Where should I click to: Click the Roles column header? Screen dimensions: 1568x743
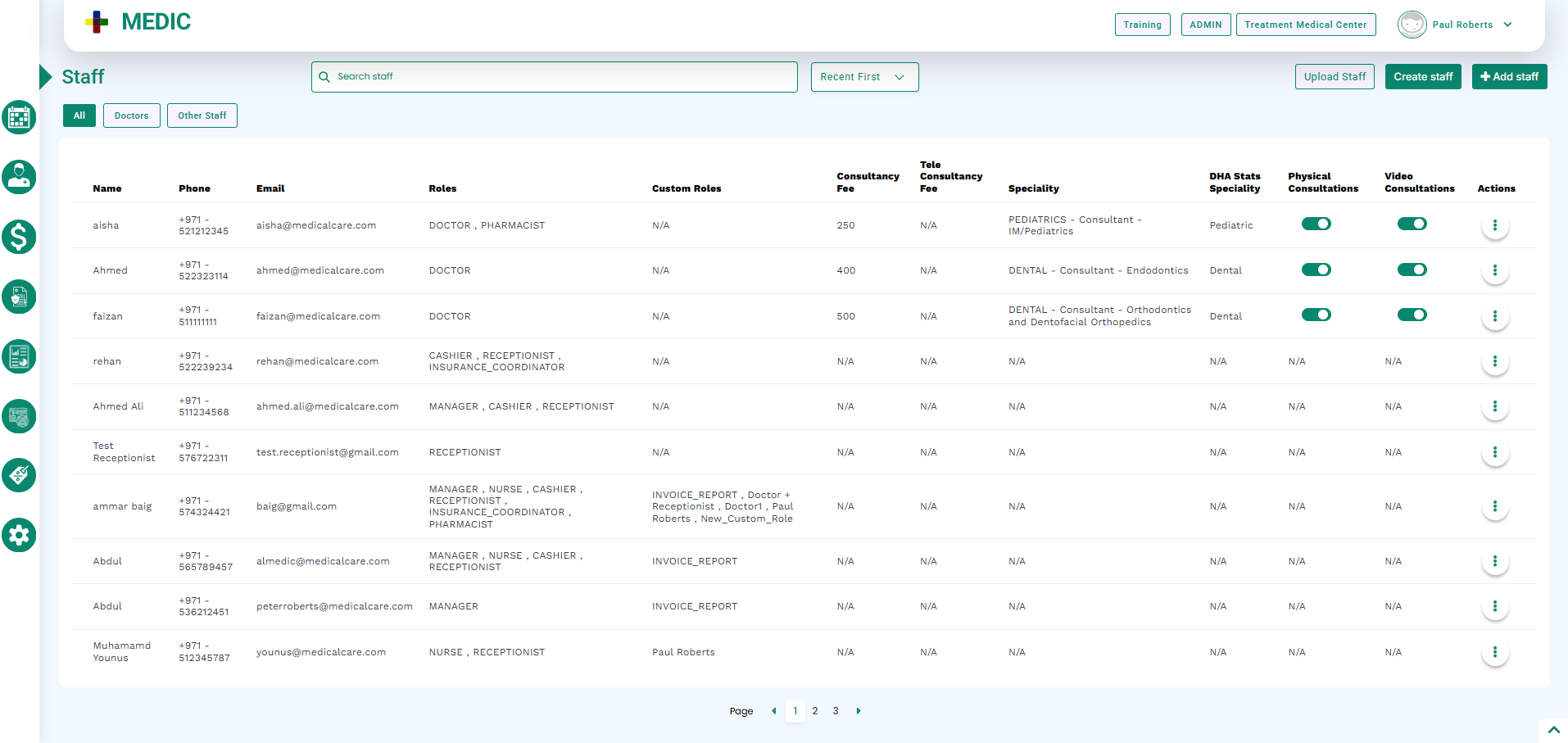[442, 188]
